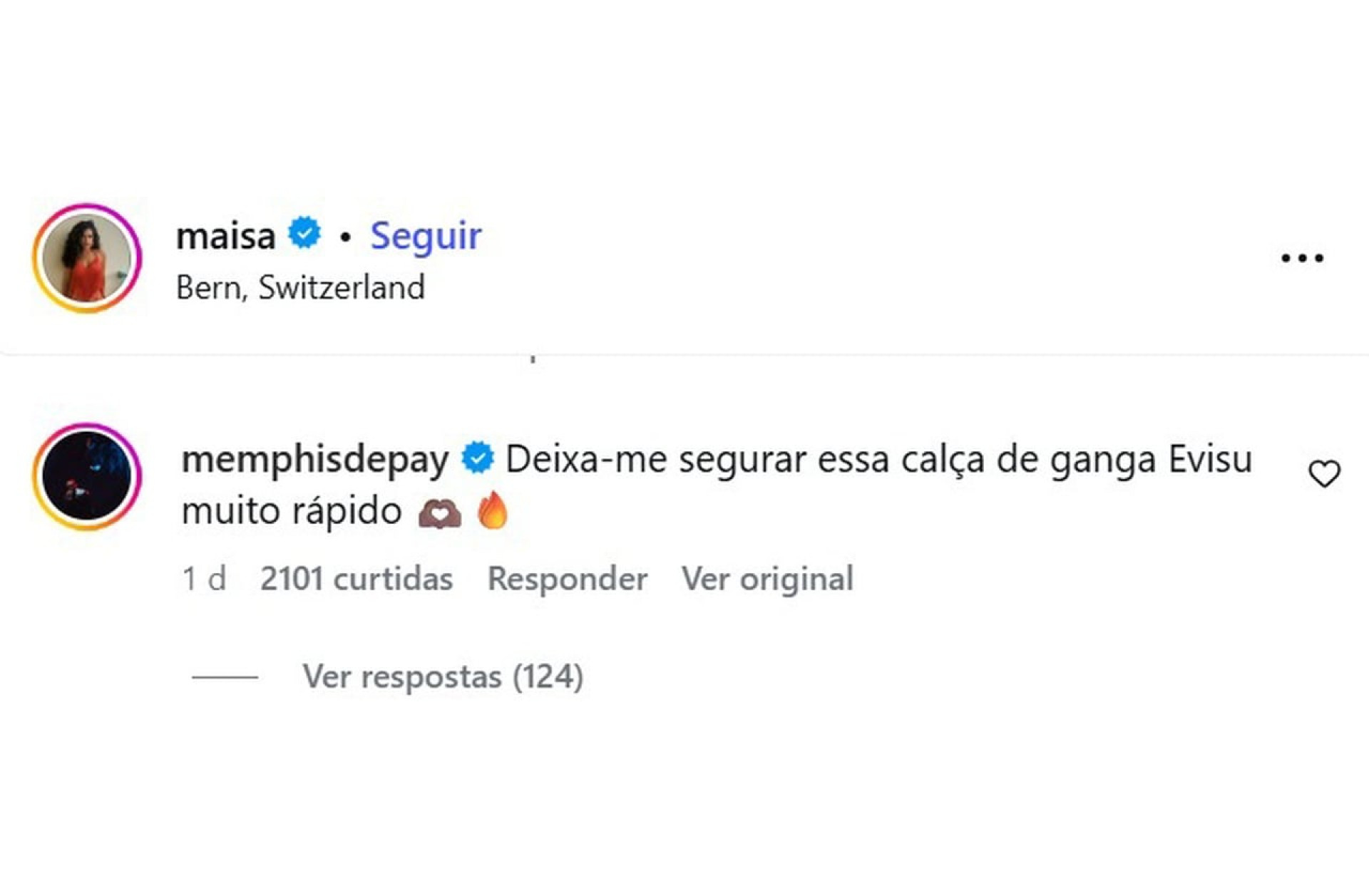Screen dimensions: 1369x896
Task: Open location Bern, Switzerland
Action: pos(301,287)
